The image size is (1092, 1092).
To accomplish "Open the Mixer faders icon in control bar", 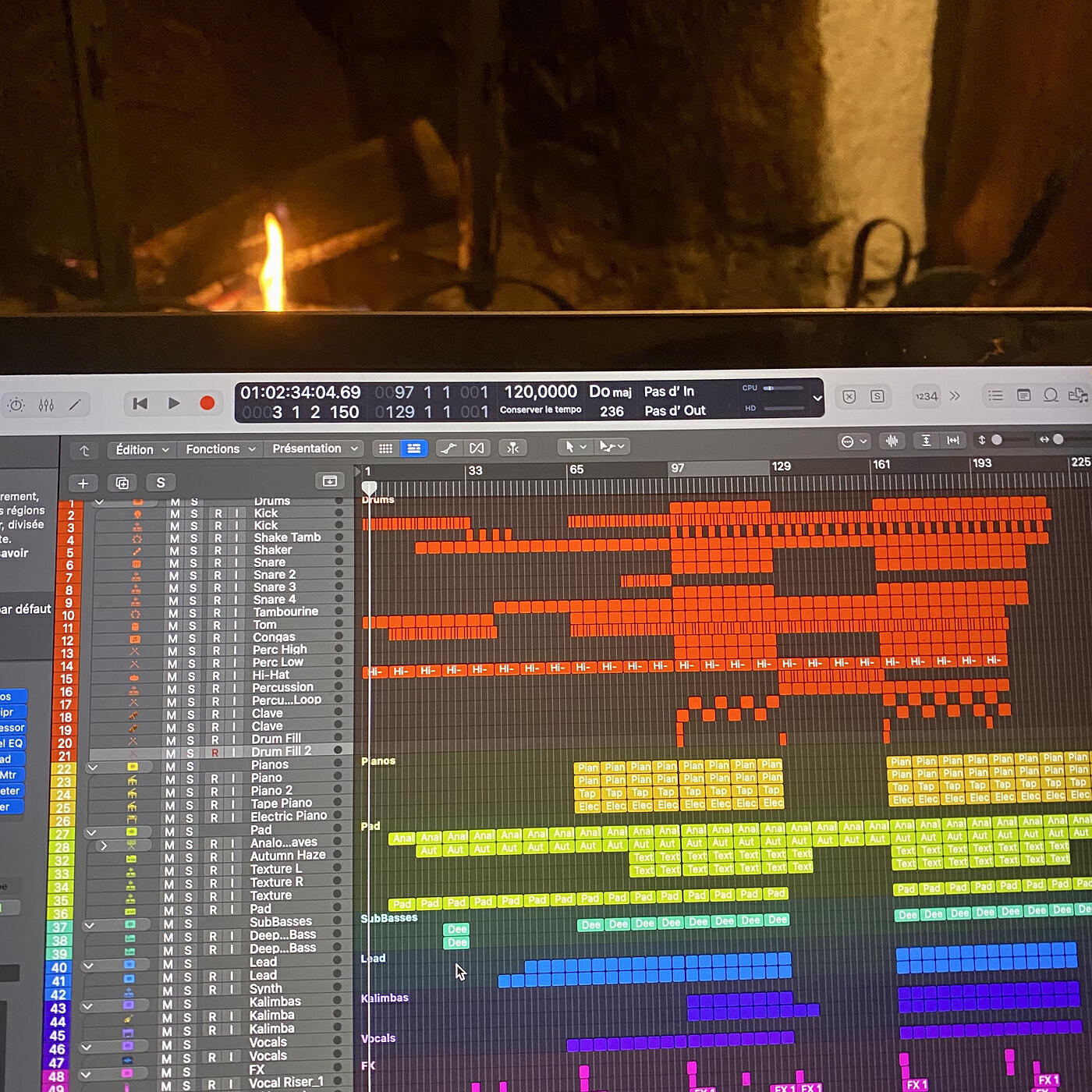I will [46, 405].
